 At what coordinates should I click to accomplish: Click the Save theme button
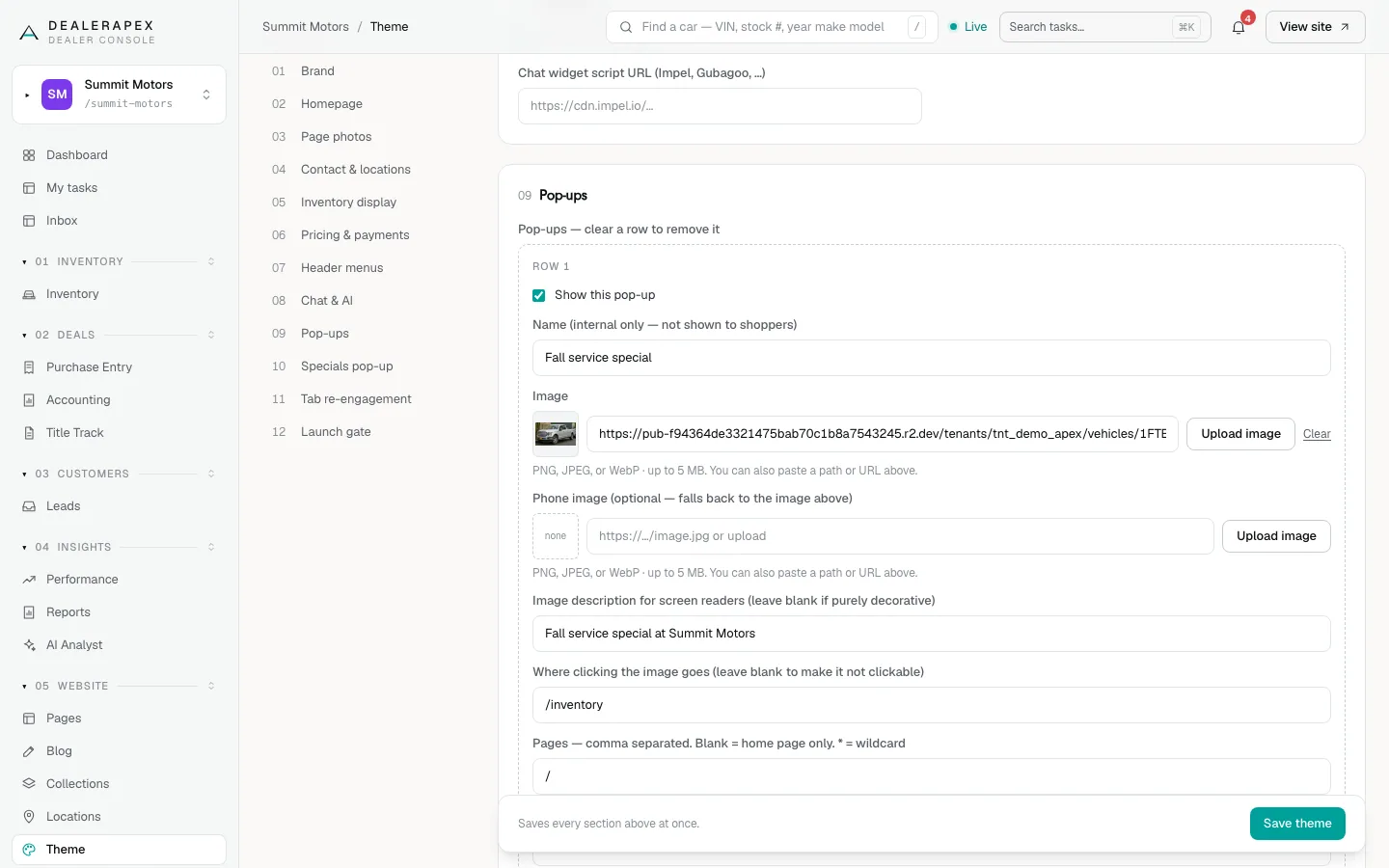1297,824
